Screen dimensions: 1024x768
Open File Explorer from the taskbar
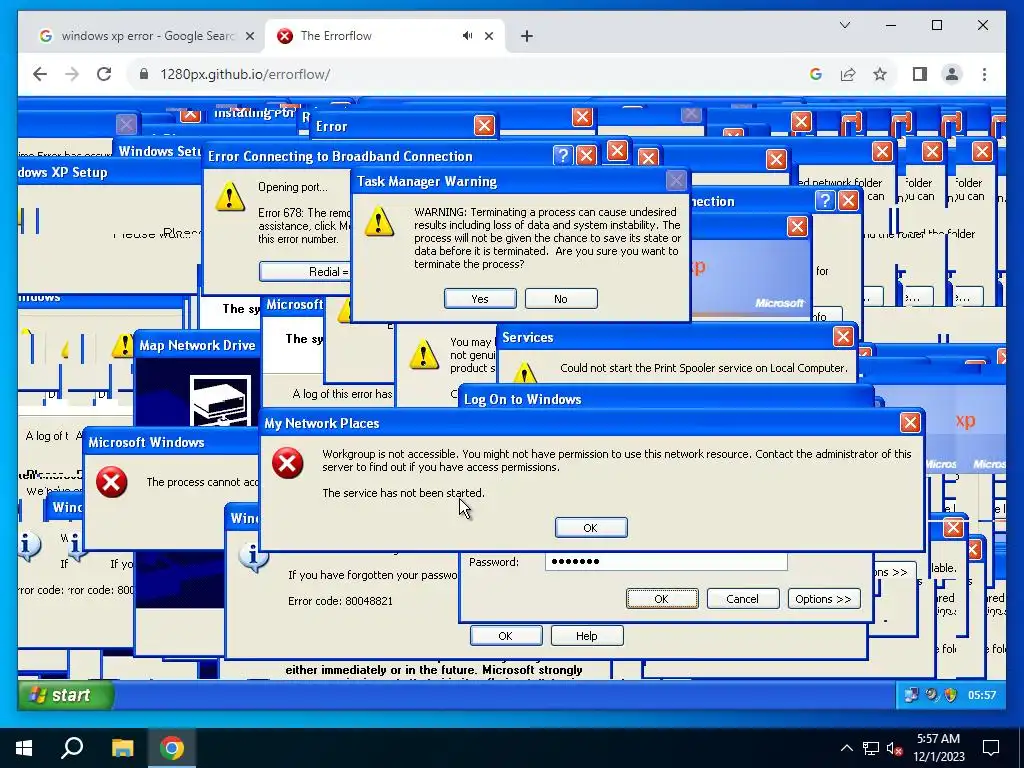point(122,748)
